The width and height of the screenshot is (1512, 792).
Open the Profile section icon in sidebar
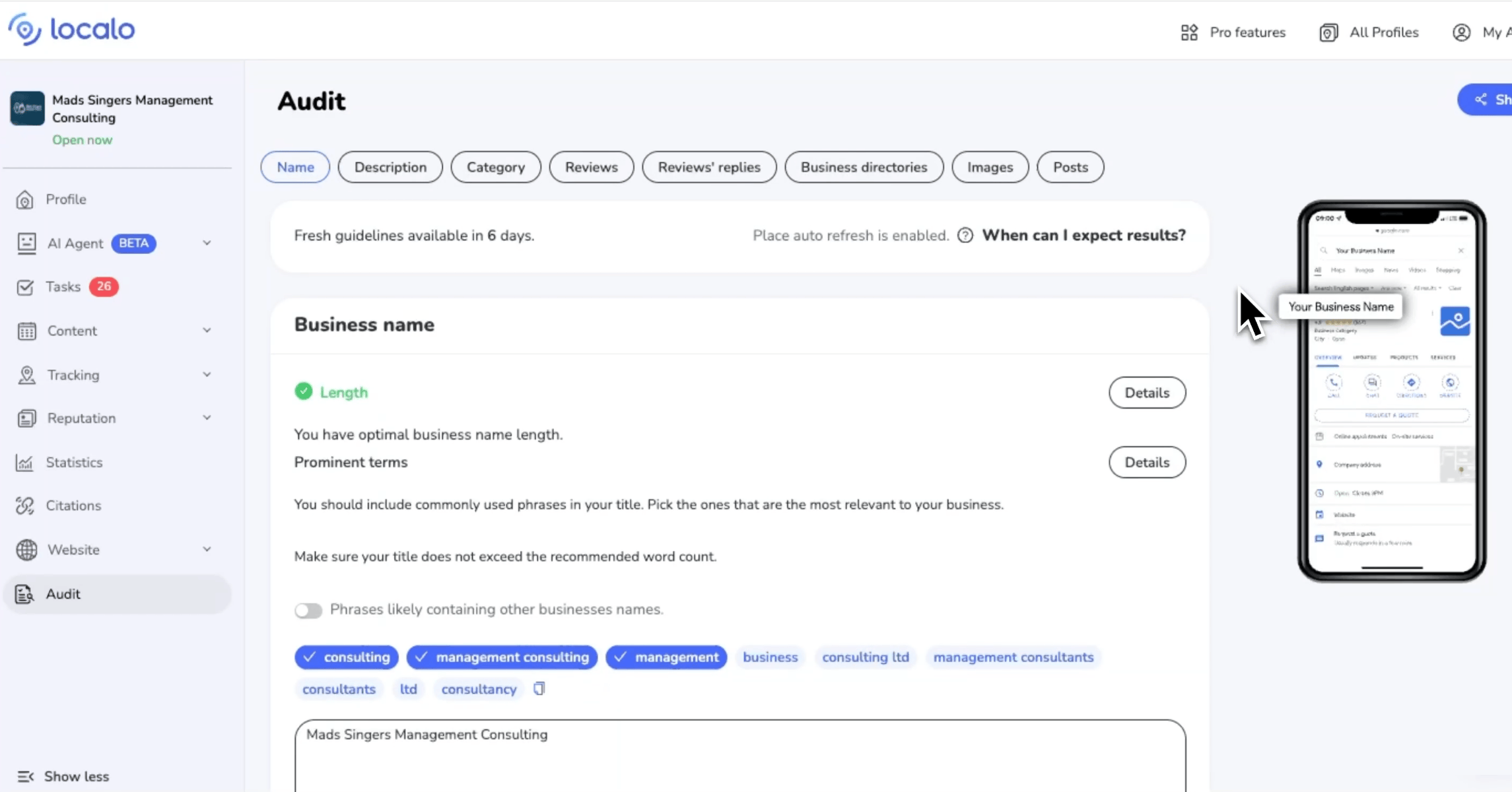(x=26, y=199)
